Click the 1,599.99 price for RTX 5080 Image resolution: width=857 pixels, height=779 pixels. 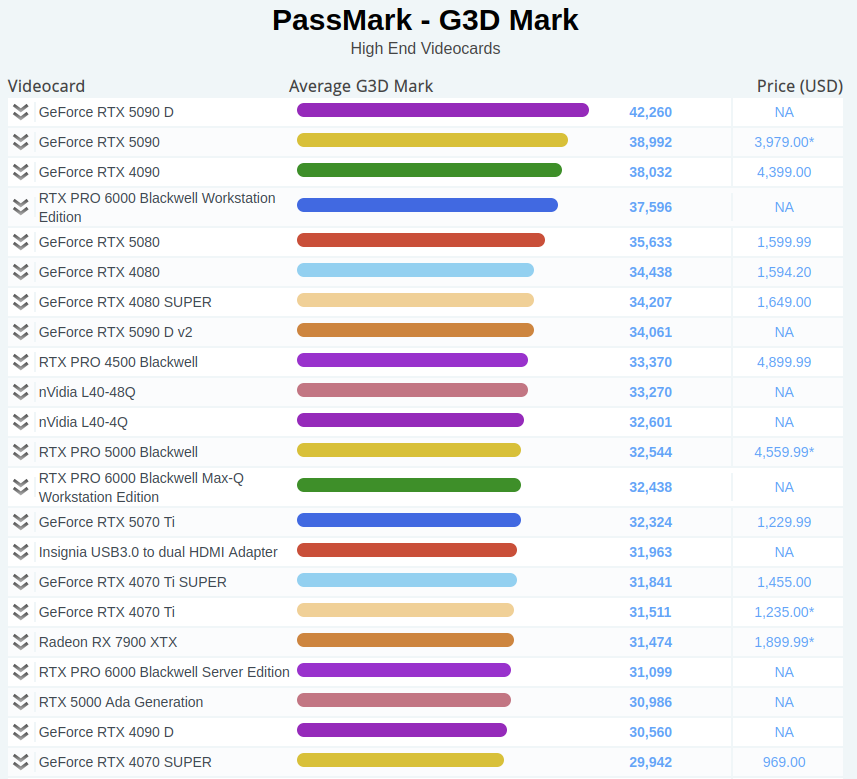[x=784, y=242]
